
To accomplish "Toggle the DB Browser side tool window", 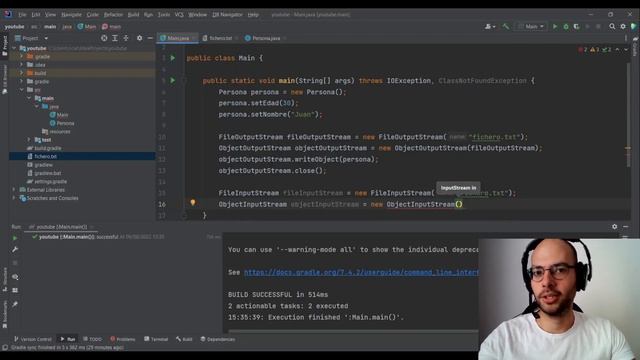I will [4, 79].
